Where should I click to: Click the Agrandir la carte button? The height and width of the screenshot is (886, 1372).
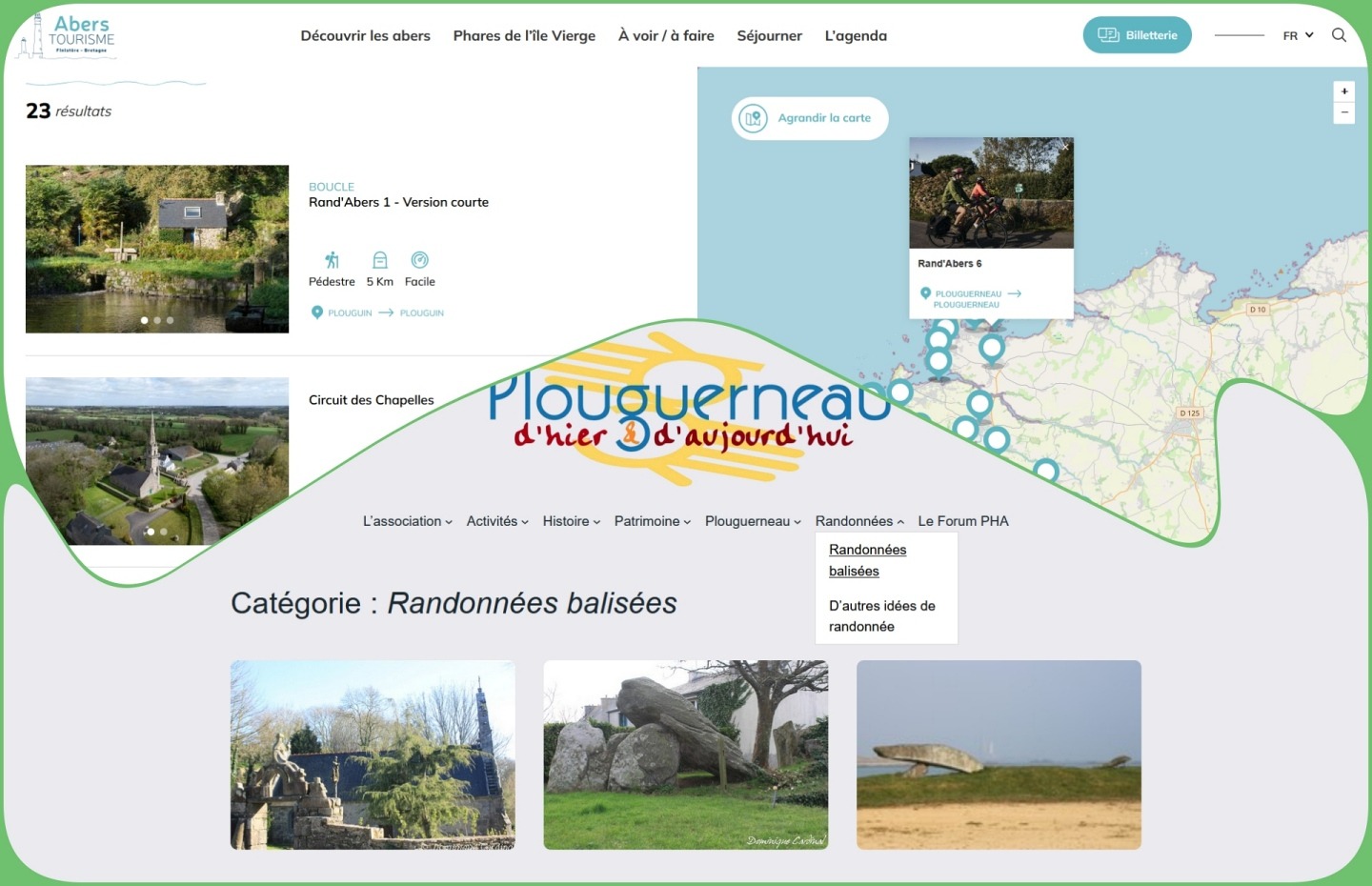click(809, 117)
